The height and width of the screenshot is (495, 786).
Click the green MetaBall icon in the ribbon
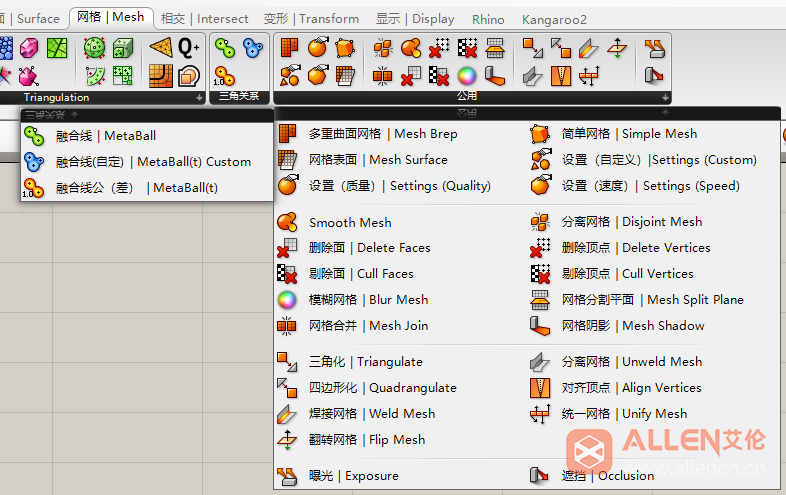225,48
